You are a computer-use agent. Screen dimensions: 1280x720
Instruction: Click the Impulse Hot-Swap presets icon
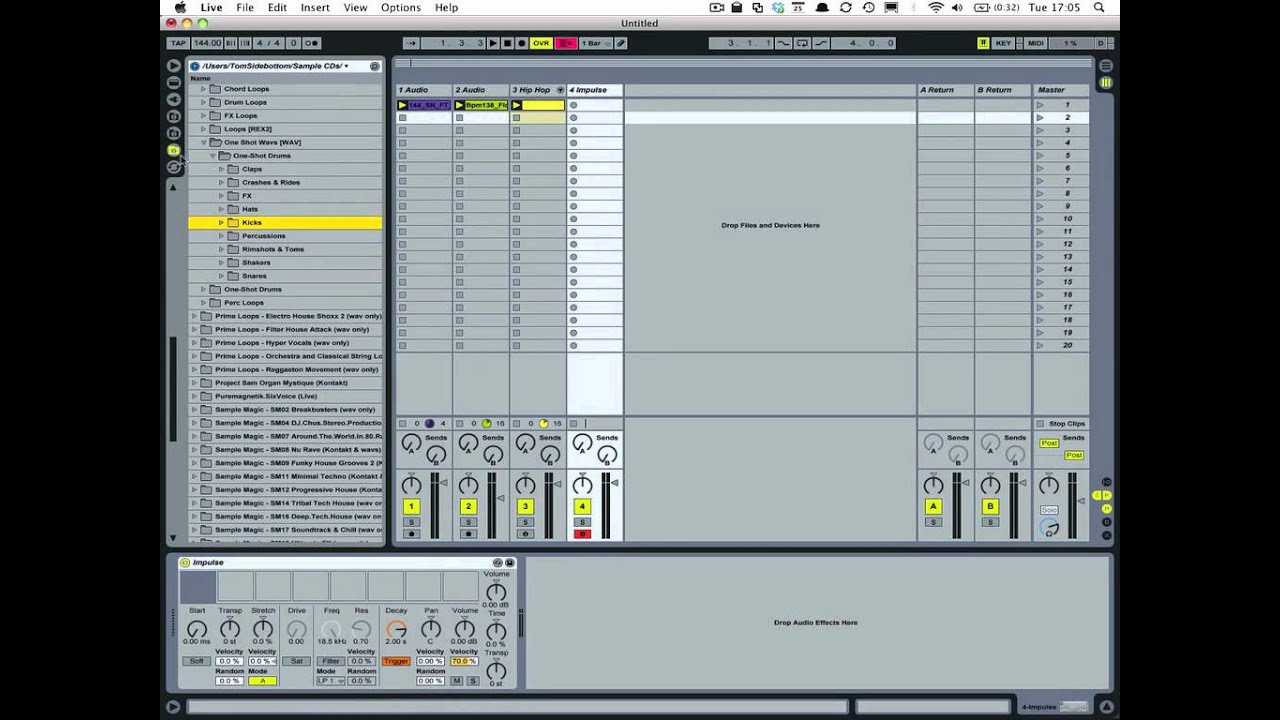(x=498, y=563)
